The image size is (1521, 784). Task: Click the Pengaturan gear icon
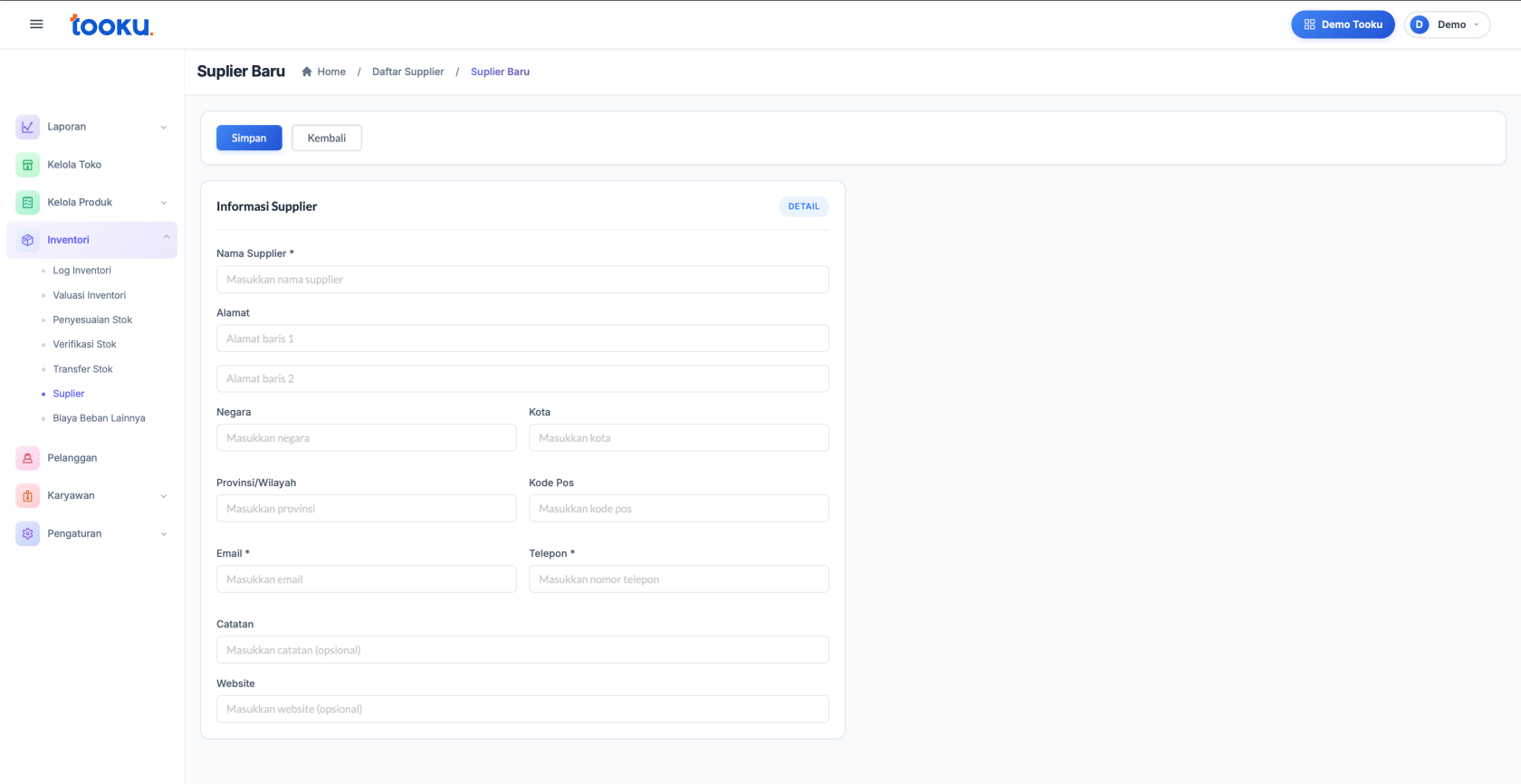tap(27, 534)
